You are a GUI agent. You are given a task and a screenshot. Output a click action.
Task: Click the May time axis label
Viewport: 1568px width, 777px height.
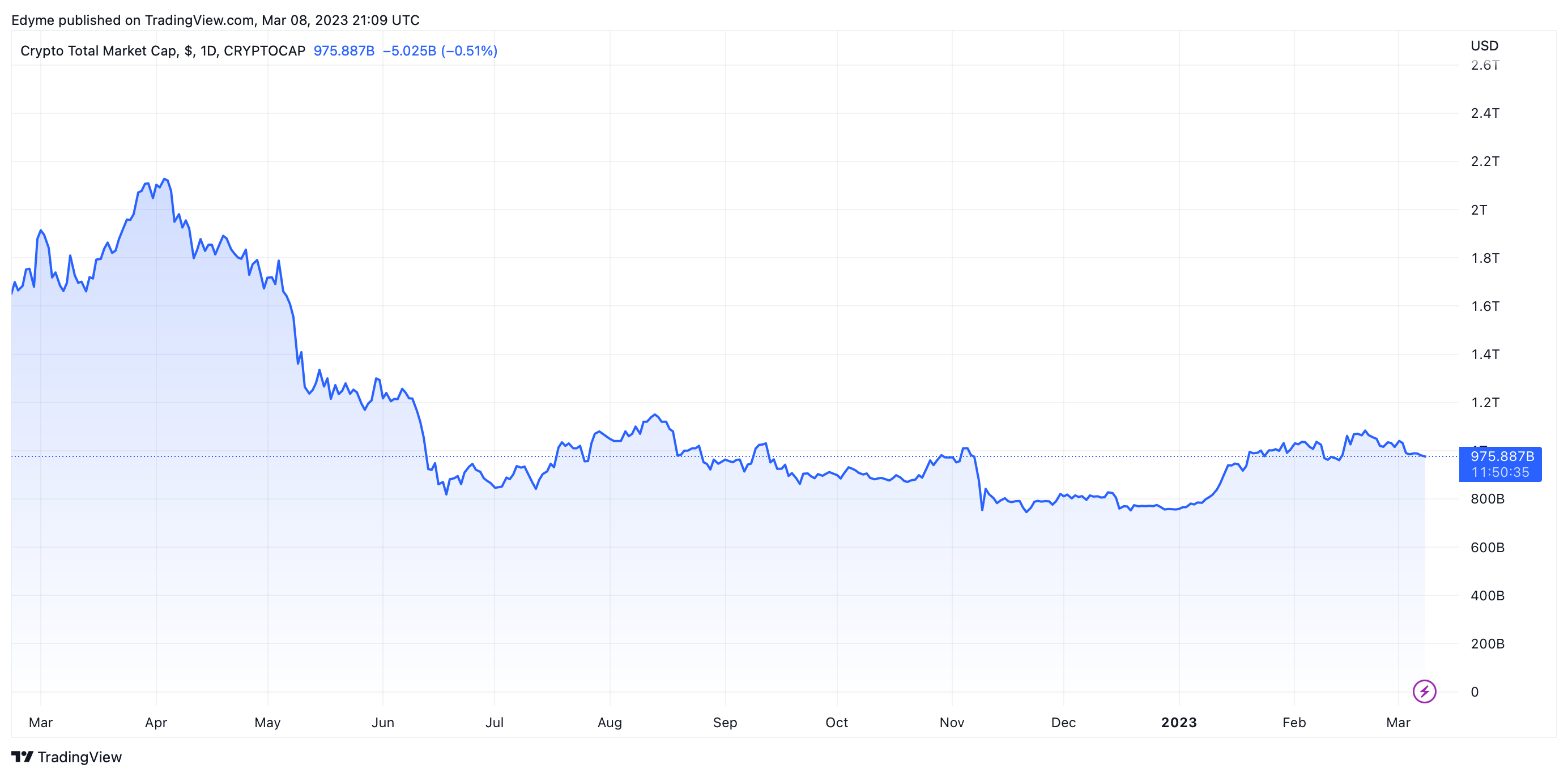267,722
